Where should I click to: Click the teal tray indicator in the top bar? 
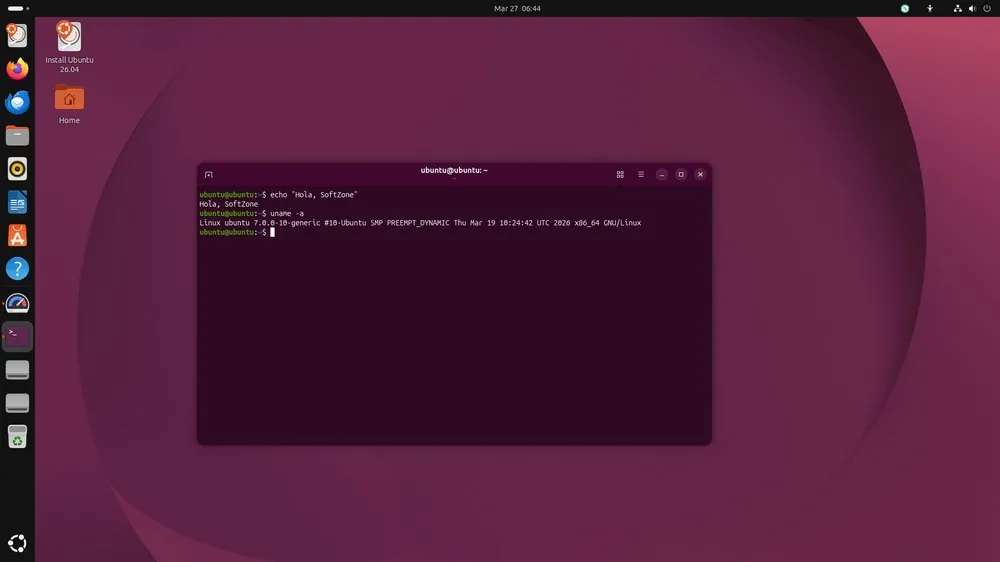tap(904, 8)
